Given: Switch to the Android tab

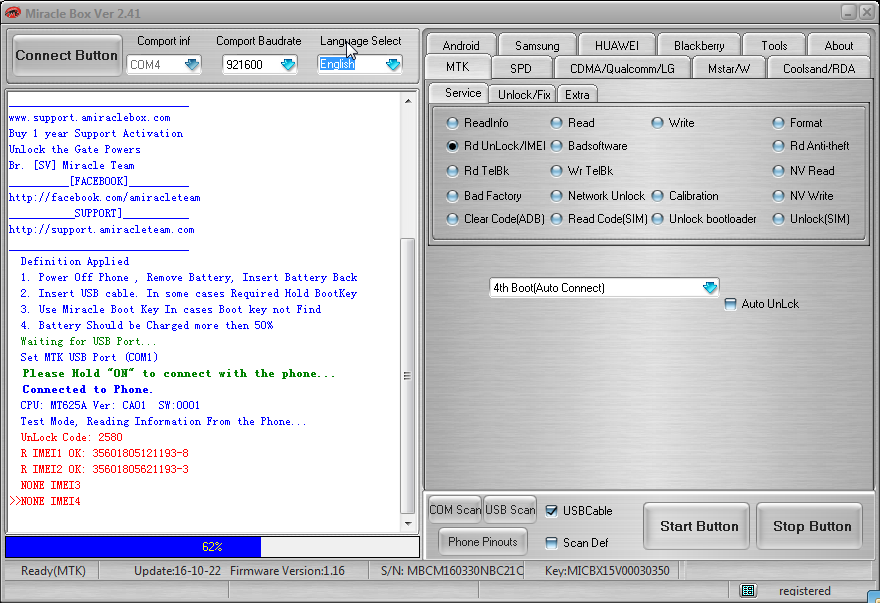Looking at the screenshot, I should (x=461, y=45).
